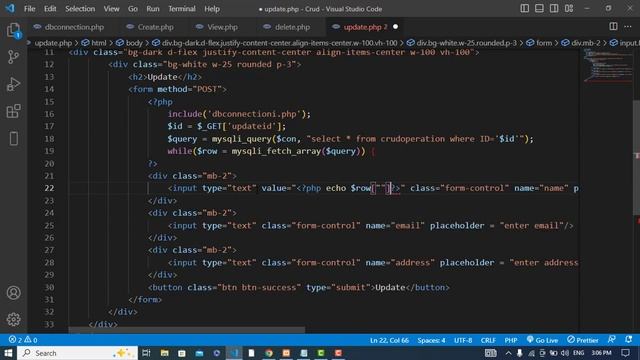Click the $id = $_GET['updateid'] line

tap(227, 126)
